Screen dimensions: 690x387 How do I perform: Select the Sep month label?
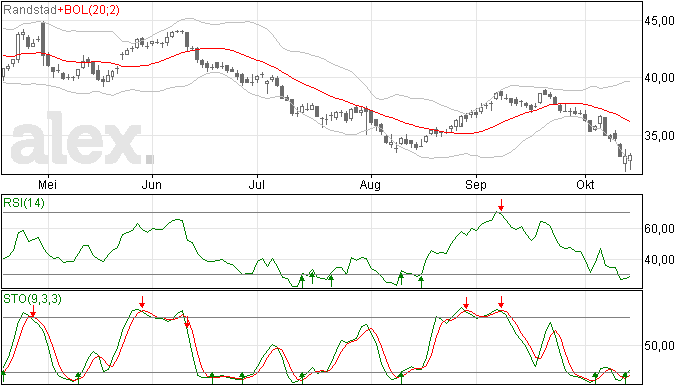pos(476,185)
